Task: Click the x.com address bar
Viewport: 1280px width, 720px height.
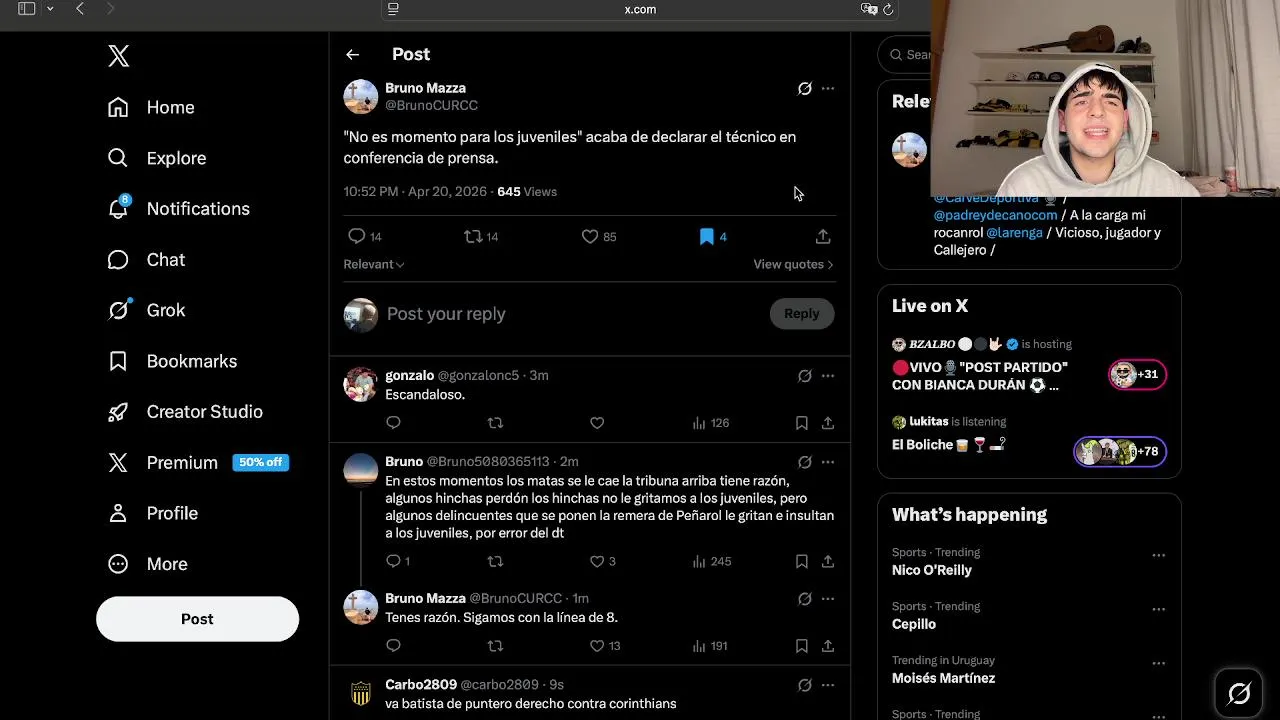Action: coord(640,9)
